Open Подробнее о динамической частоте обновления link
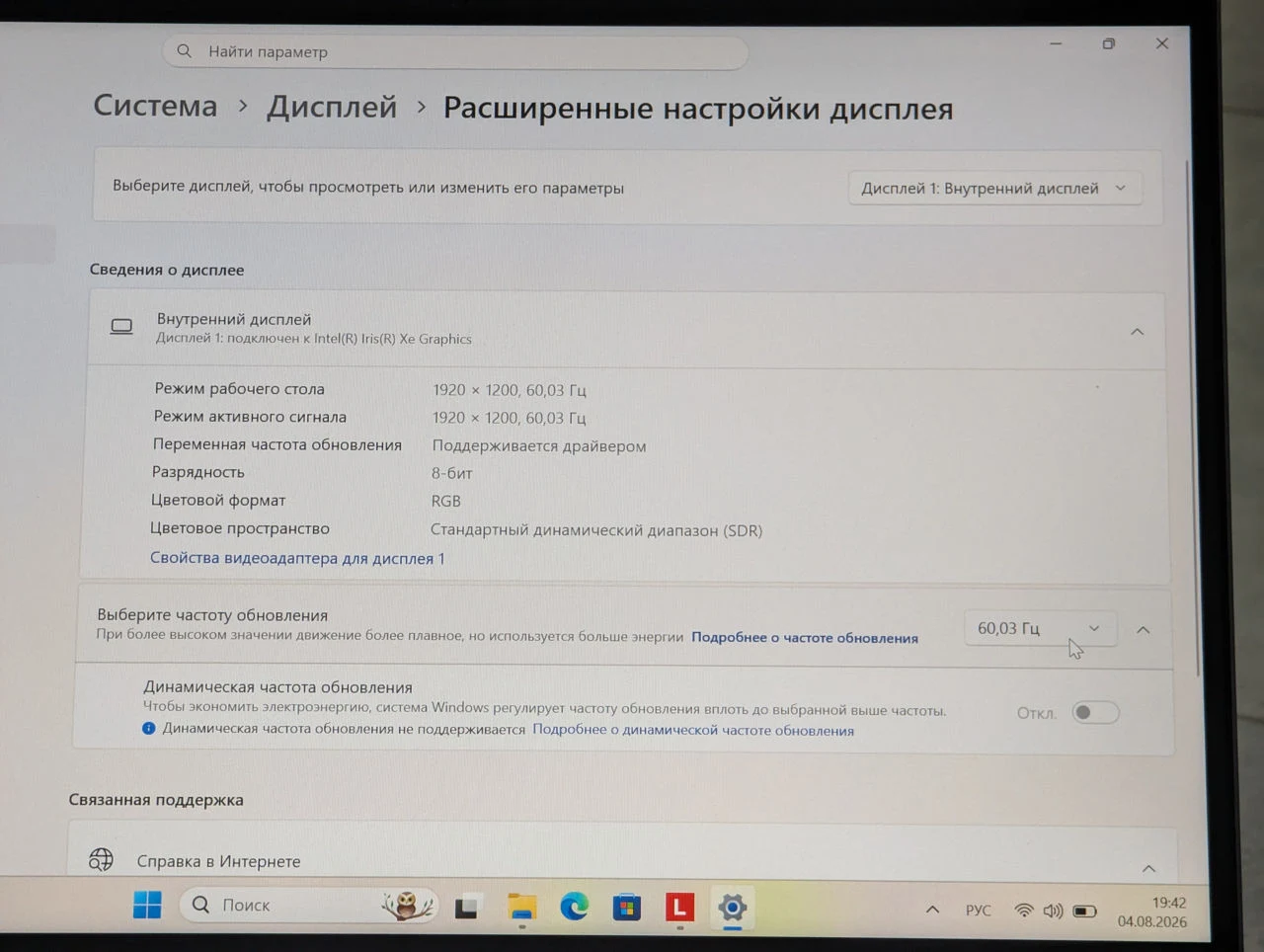The width and height of the screenshot is (1264, 952). (x=693, y=730)
